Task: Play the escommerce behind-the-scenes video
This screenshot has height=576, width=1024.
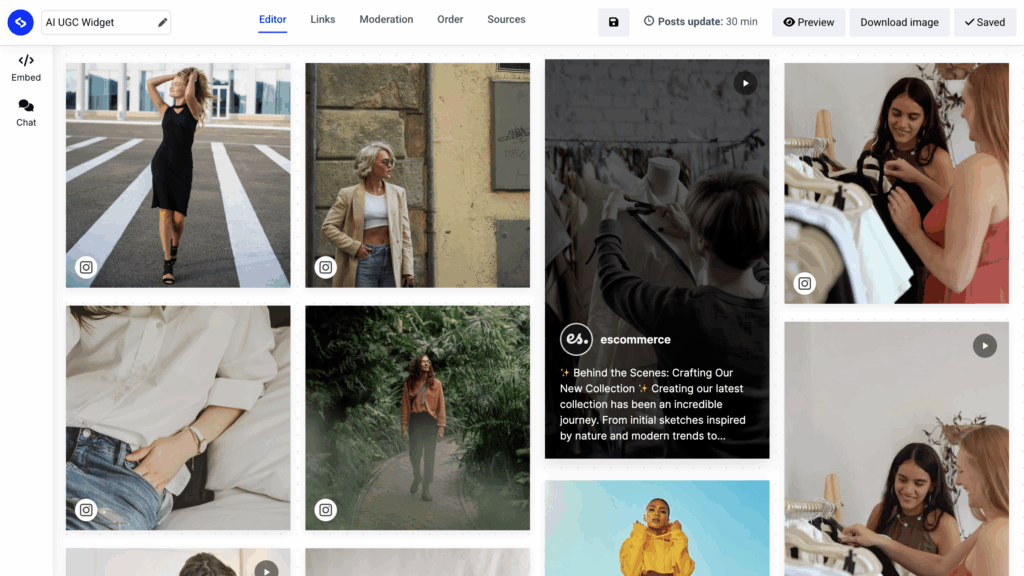Action: coord(745,83)
